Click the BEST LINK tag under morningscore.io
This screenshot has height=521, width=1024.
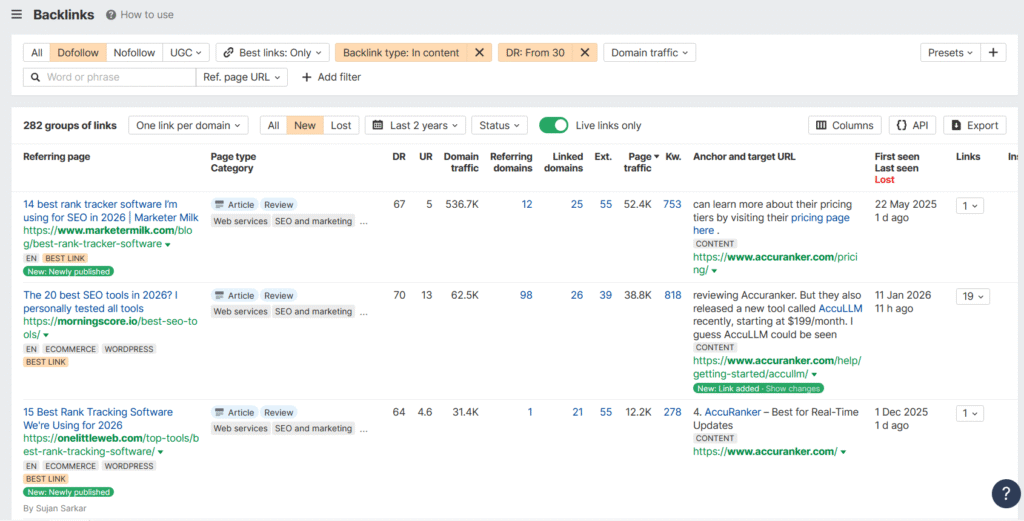point(46,362)
